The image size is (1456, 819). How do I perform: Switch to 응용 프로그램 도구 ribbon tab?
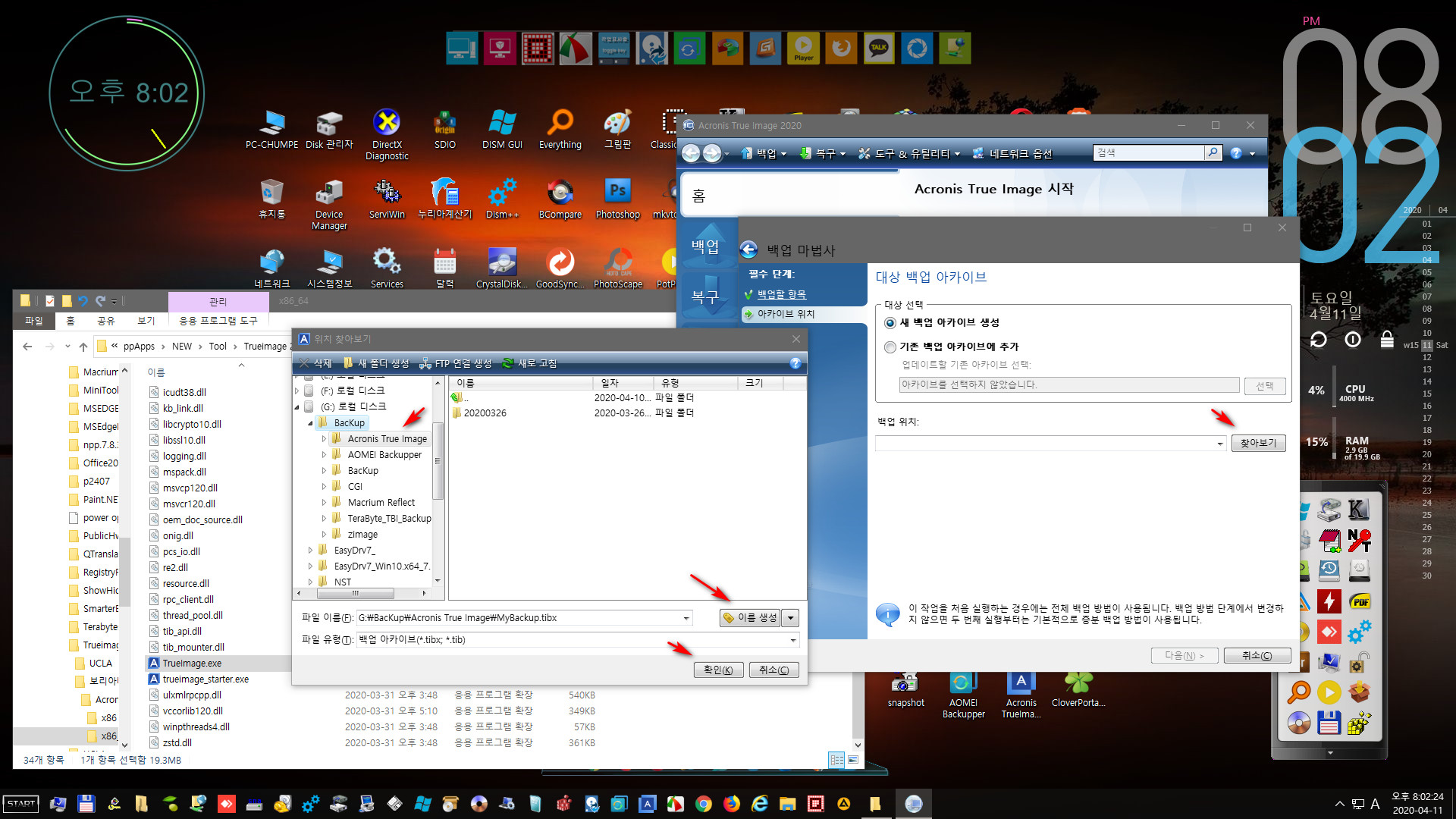[218, 321]
